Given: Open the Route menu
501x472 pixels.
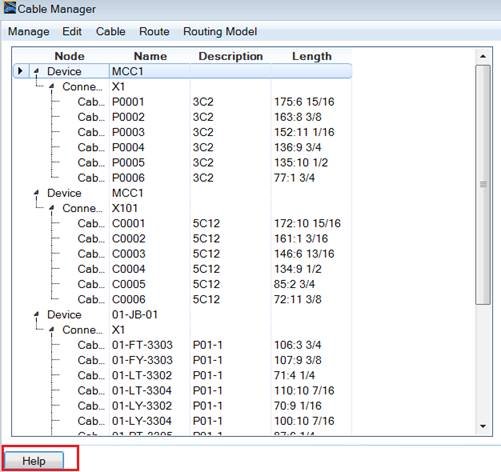Looking at the screenshot, I should click(x=154, y=32).
